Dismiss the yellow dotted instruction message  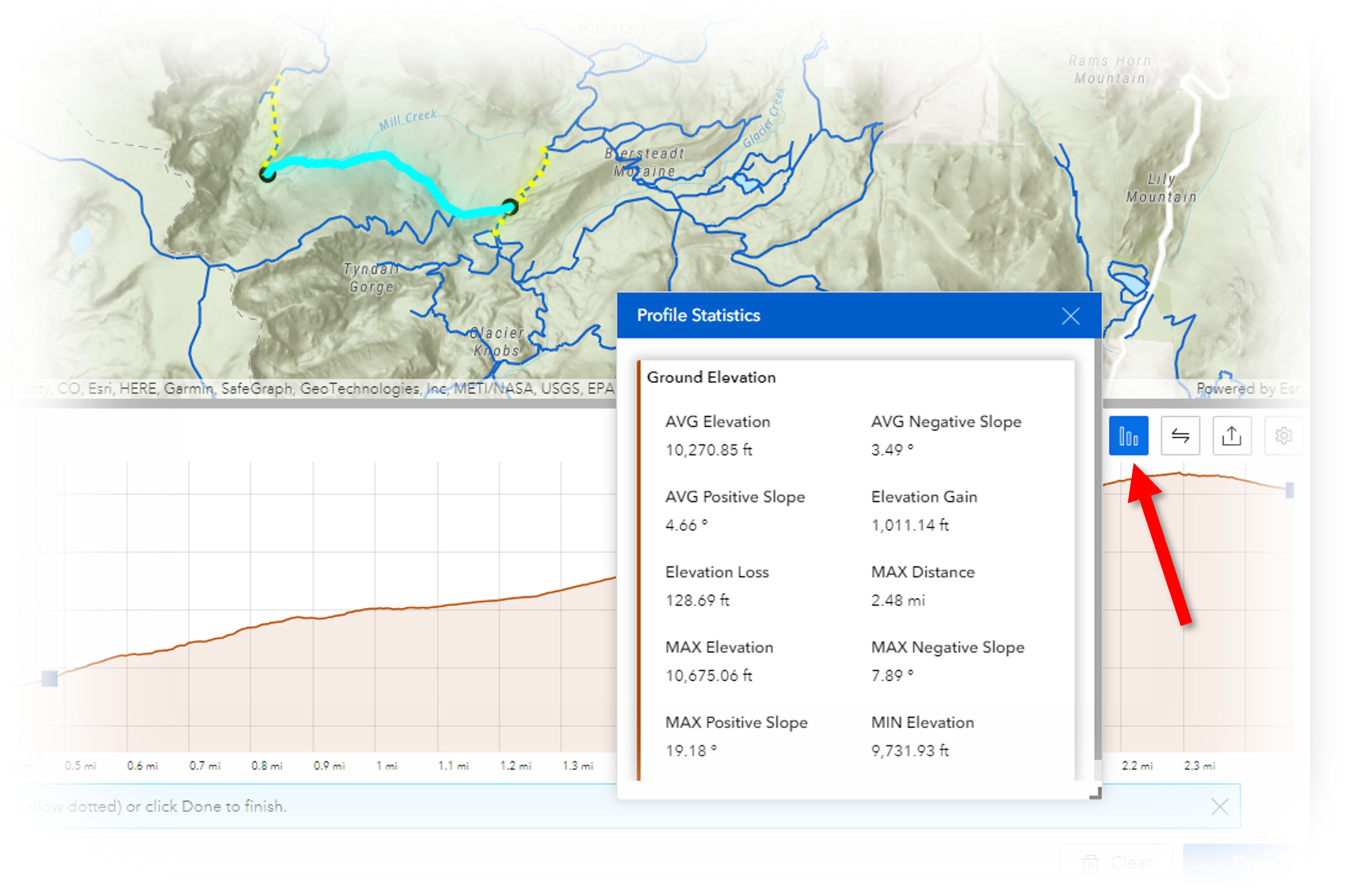[x=1220, y=807]
